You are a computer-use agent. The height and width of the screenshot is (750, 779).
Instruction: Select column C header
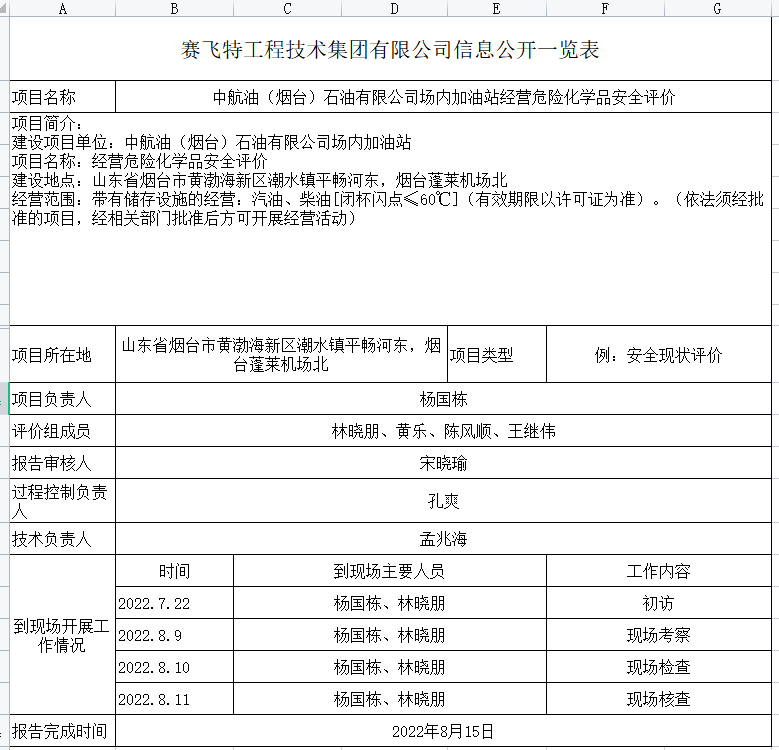click(287, 8)
